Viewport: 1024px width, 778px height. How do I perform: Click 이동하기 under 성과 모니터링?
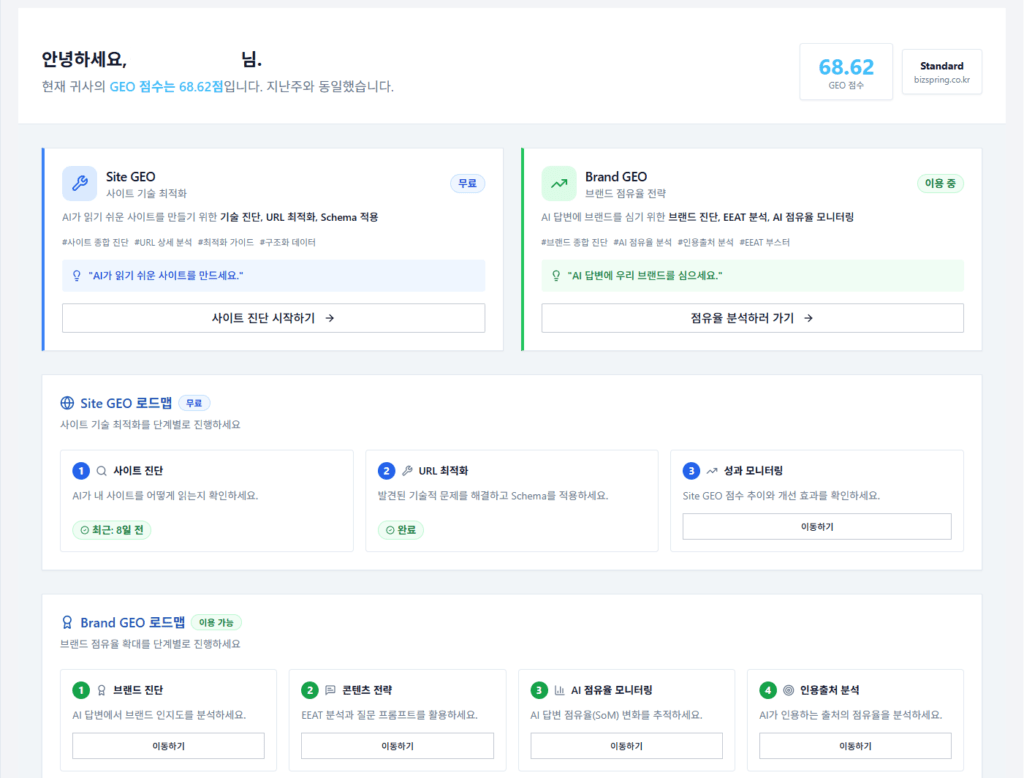point(816,526)
